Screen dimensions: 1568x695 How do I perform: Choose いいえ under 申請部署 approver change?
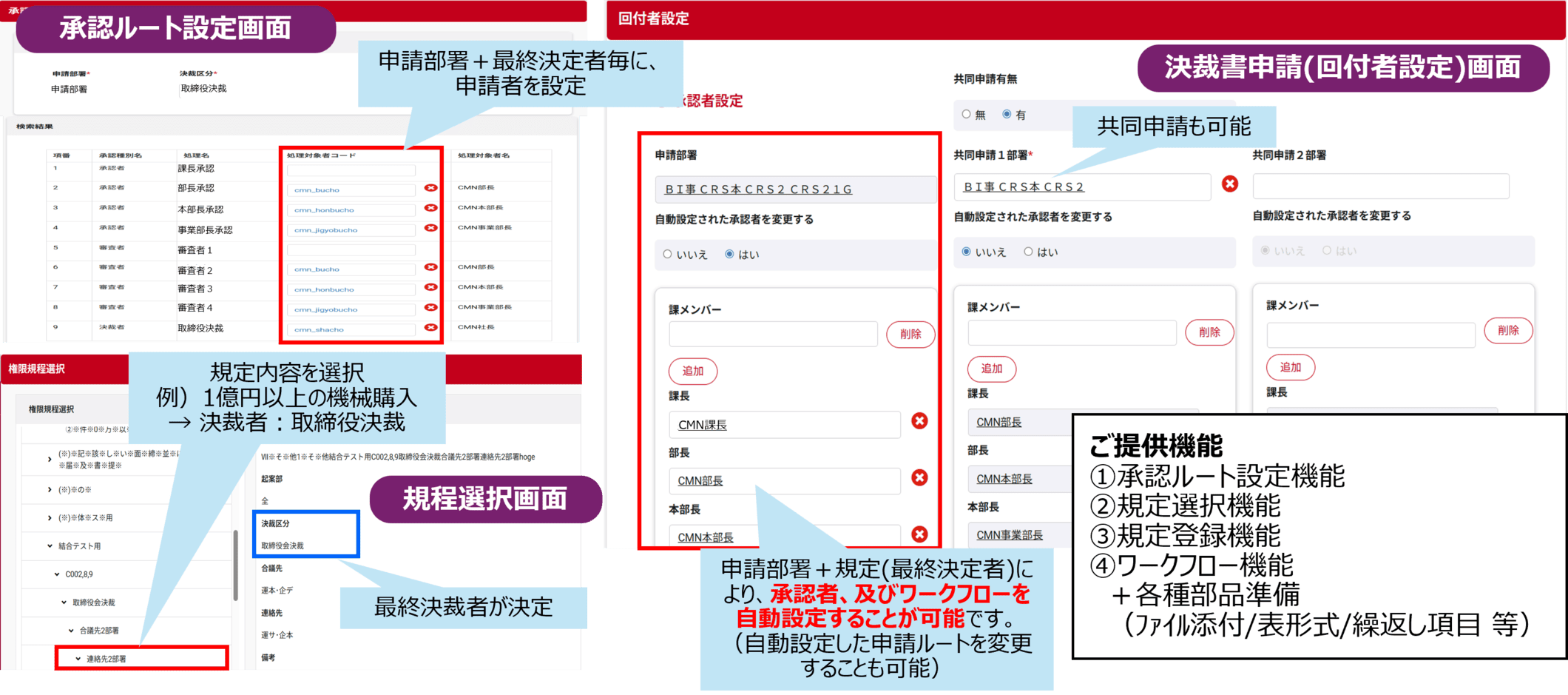(668, 255)
